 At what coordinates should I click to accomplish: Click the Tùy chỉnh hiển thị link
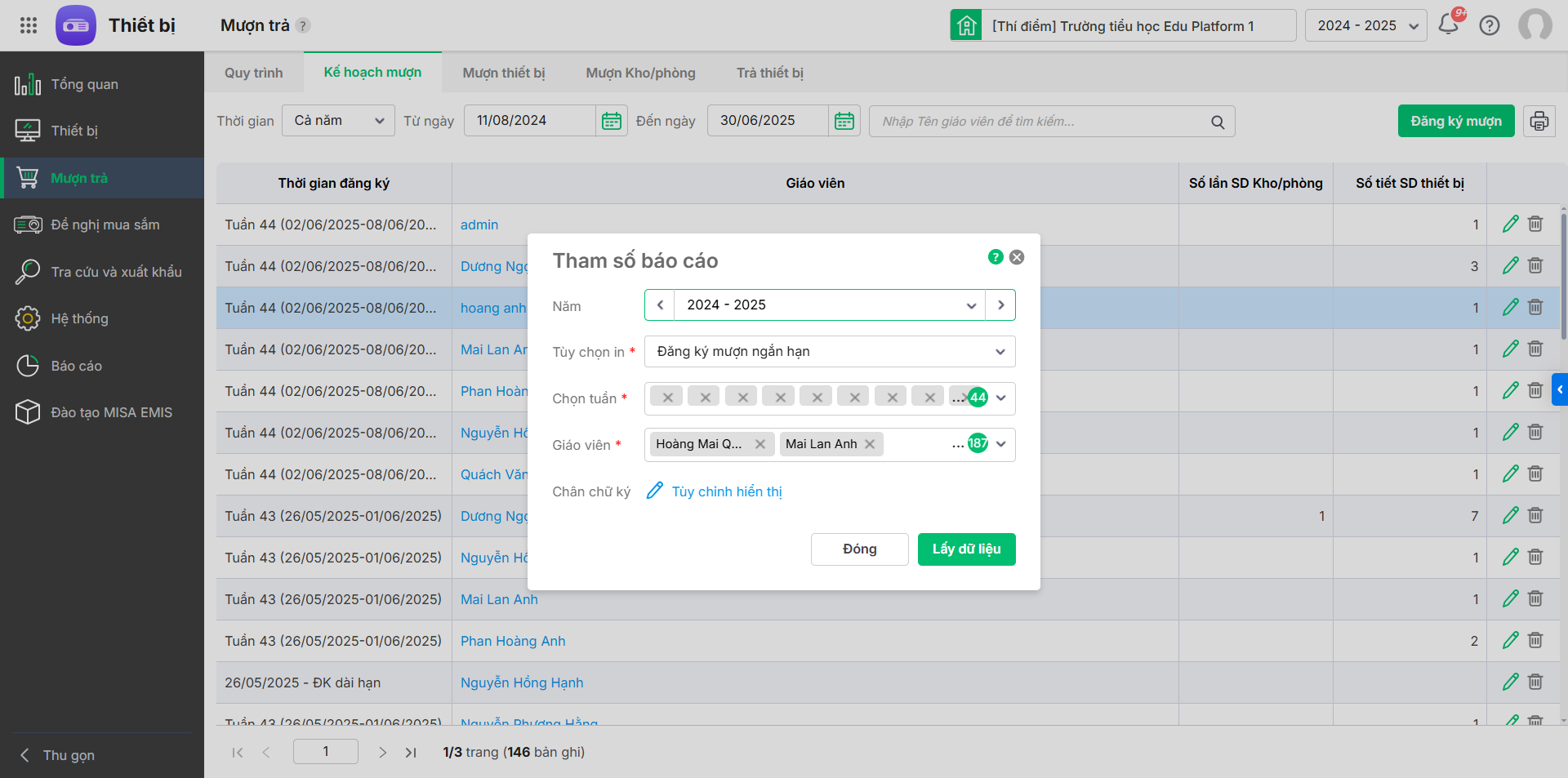click(727, 491)
